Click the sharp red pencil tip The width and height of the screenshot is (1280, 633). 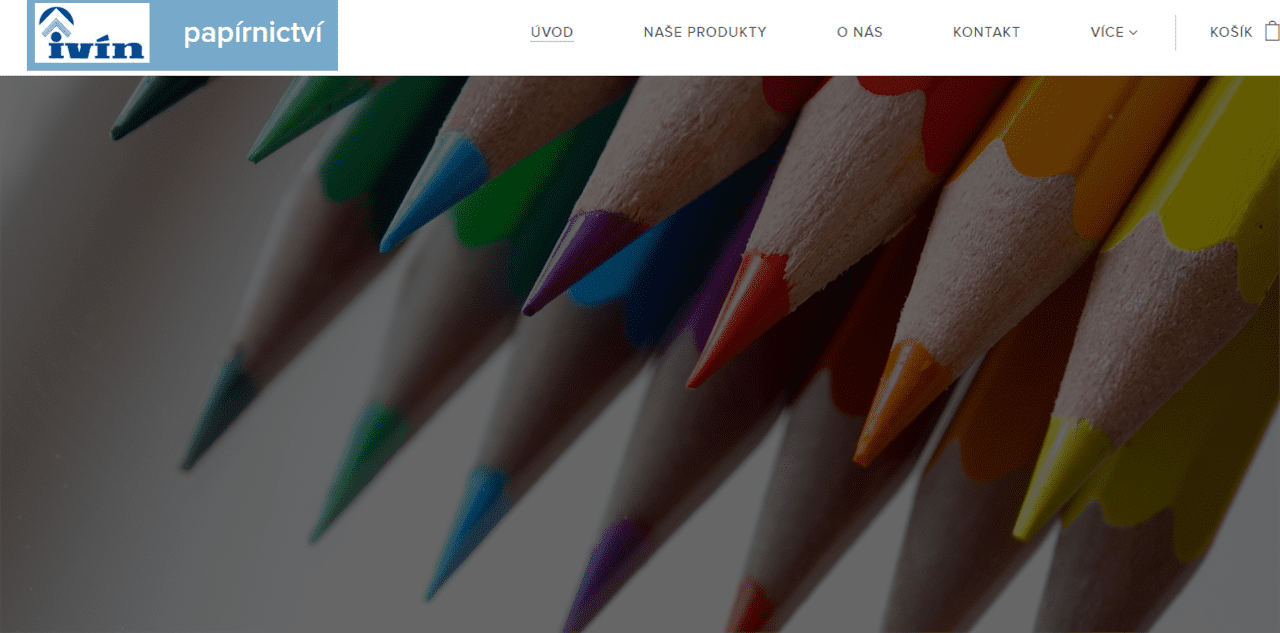(735, 320)
